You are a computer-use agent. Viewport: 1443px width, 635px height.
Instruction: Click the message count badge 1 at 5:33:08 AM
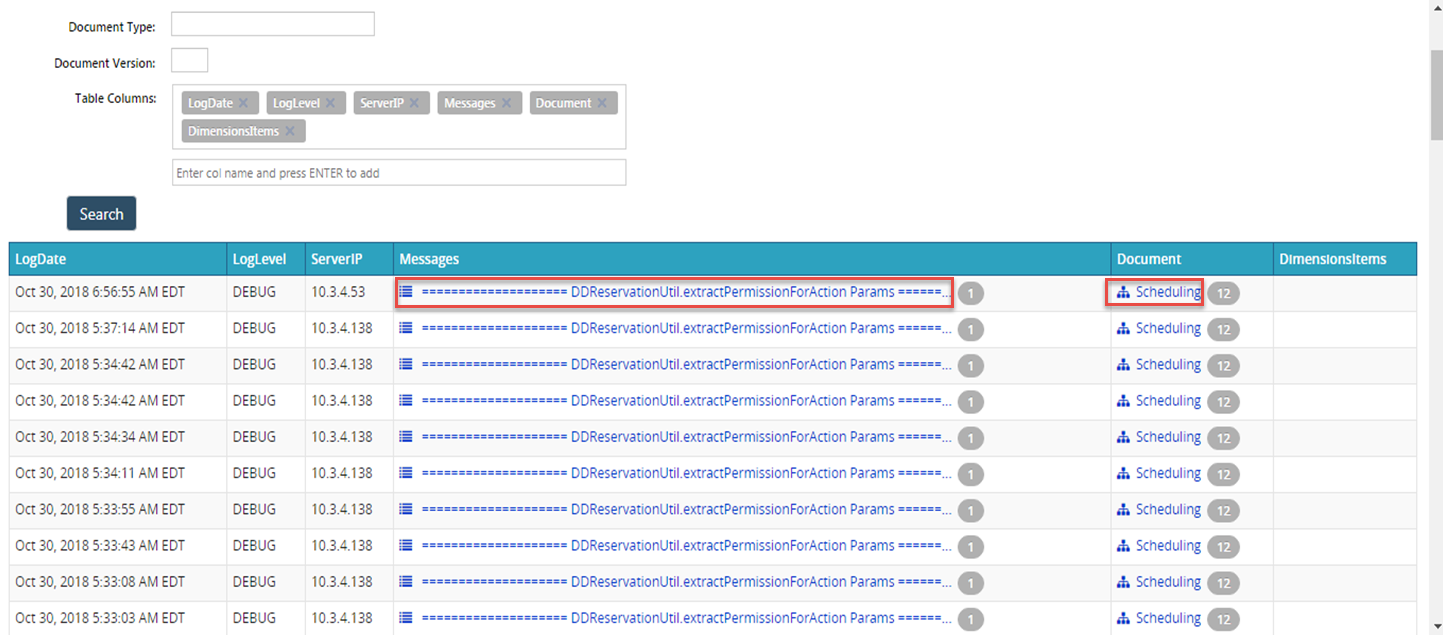point(970,583)
